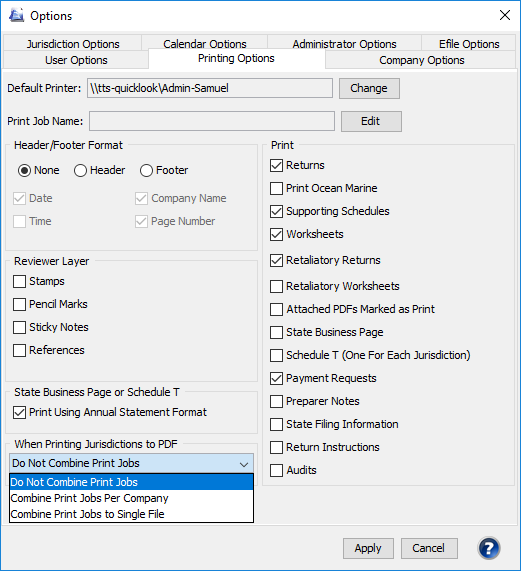Click the Options app icon in title bar
This screenshot has height=571, width=521.
point(16,15)
